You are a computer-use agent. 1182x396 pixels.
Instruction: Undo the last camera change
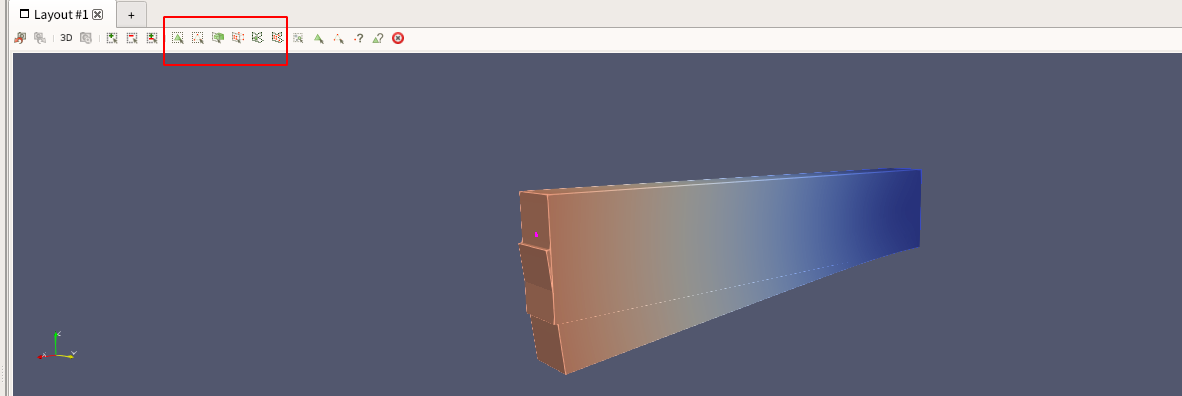point(20,38)
